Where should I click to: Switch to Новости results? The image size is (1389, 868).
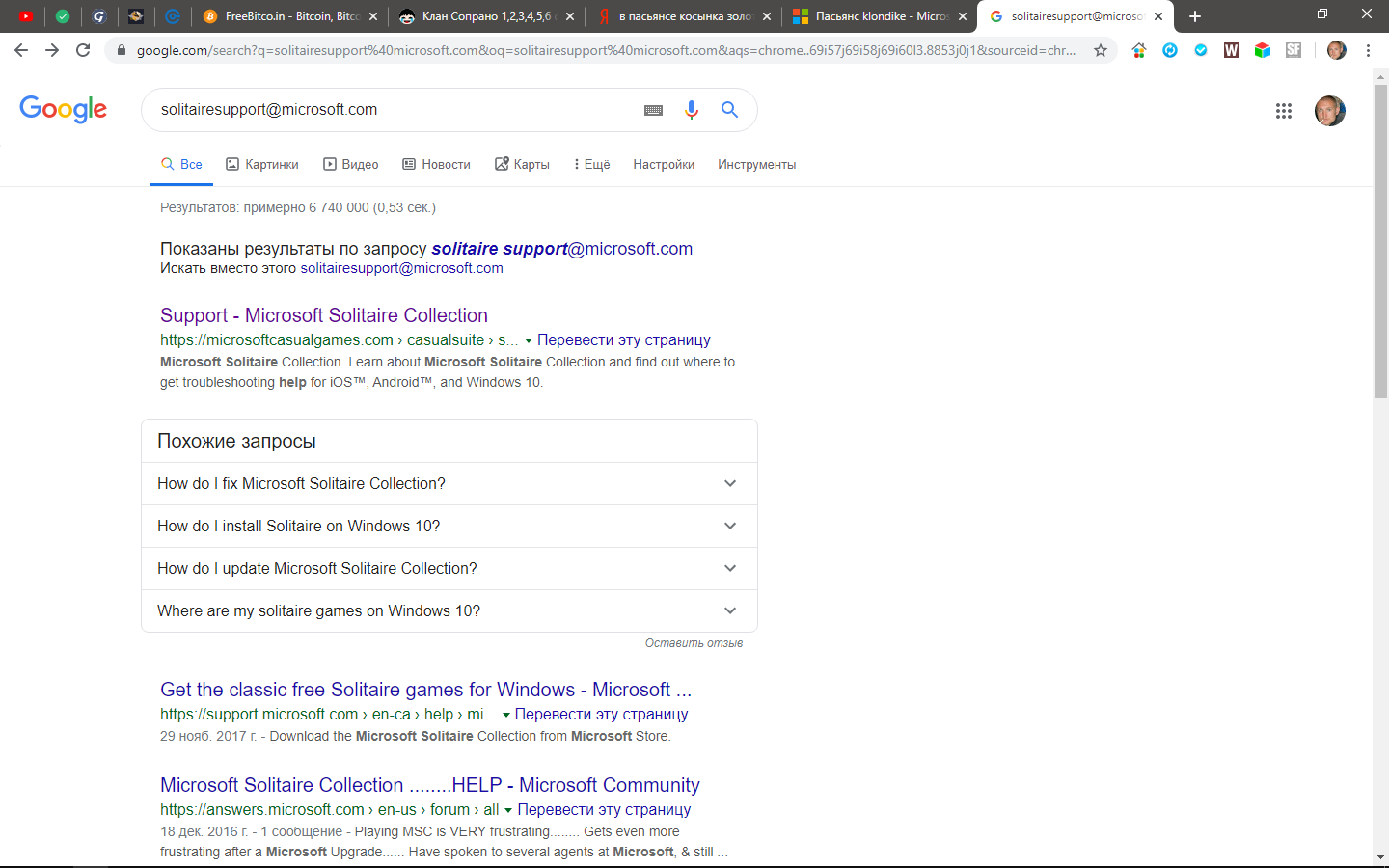437,164
